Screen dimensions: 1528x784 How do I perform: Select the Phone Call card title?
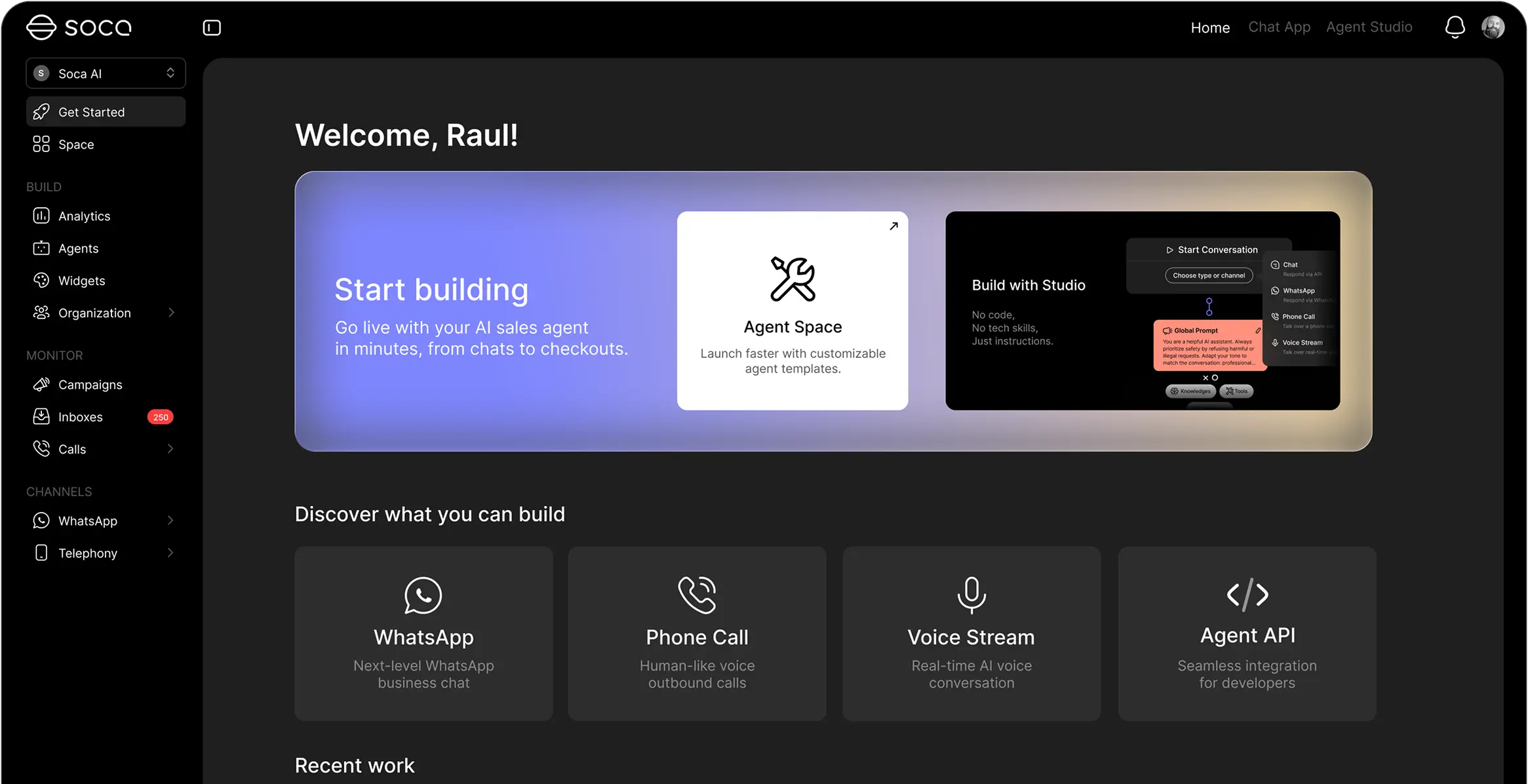[697, 637]
